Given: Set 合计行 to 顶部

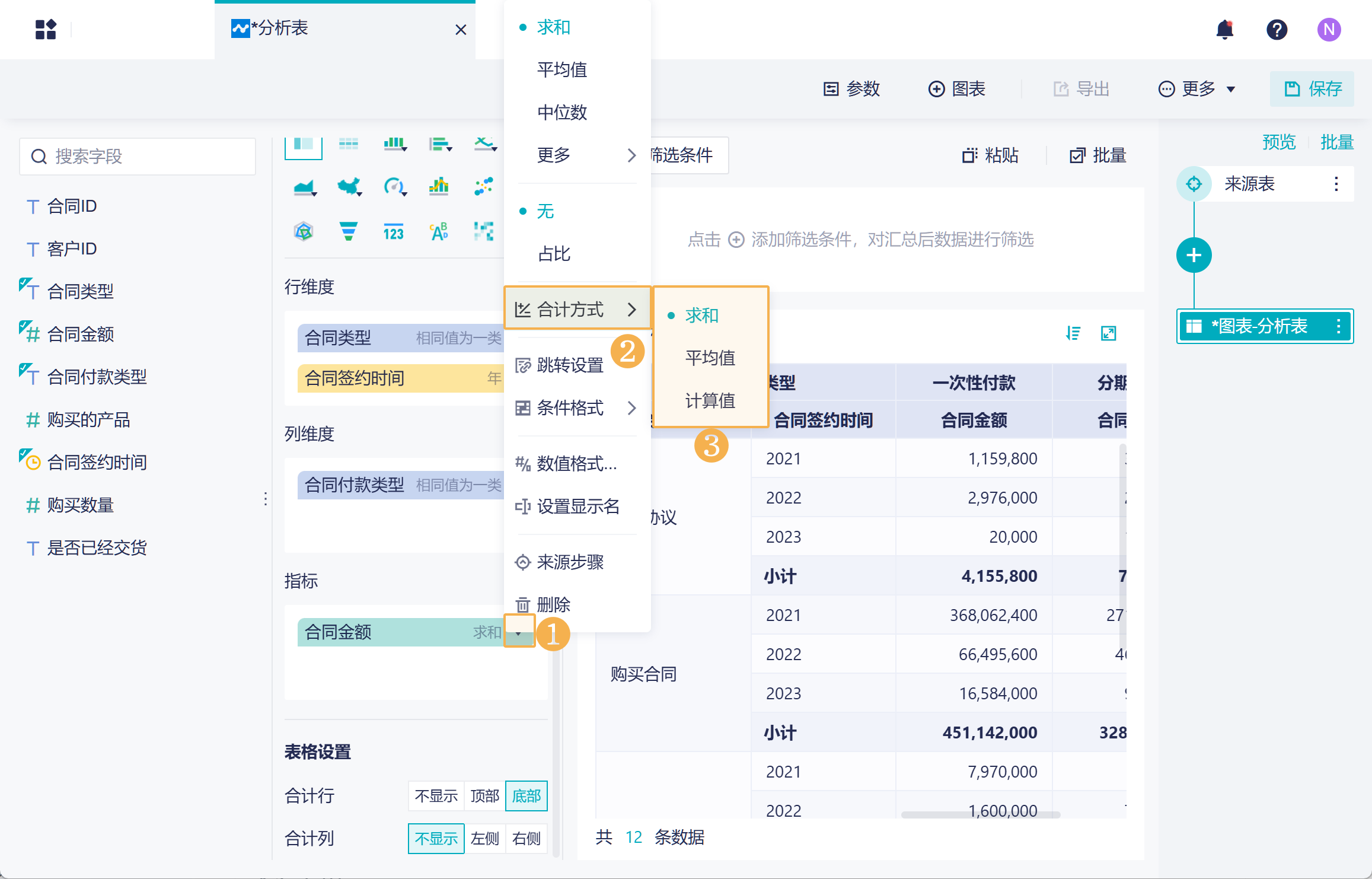Looking at the screenshot, I should point(484,796).
